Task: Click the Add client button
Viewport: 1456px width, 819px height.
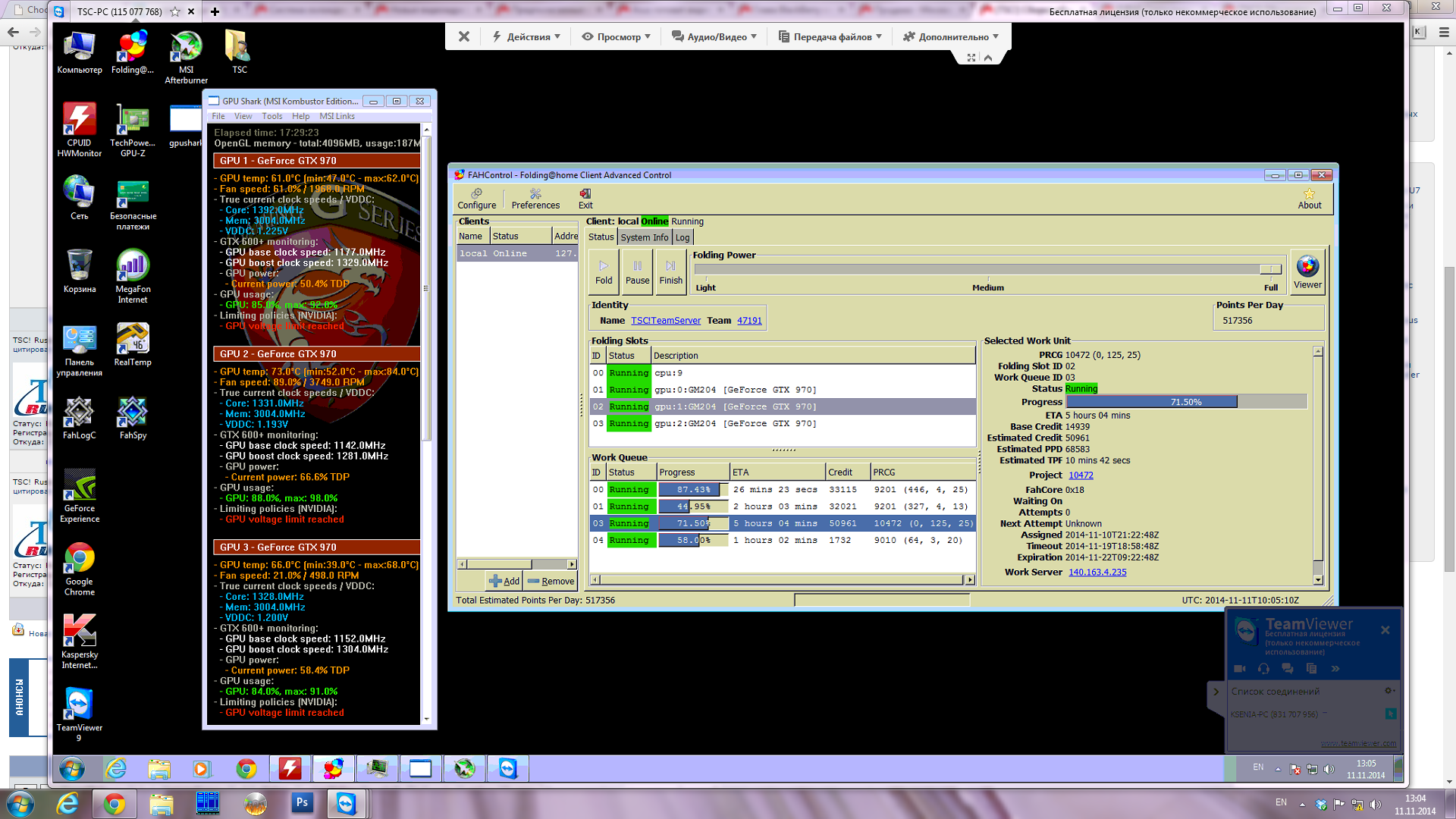Action: coord(504,581)
